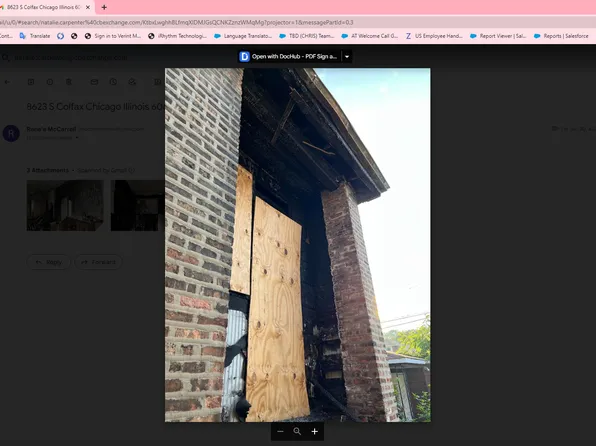Screen dimensions: 596x446
Task: Zoom in using the plus icon
Action: [314, 432]
